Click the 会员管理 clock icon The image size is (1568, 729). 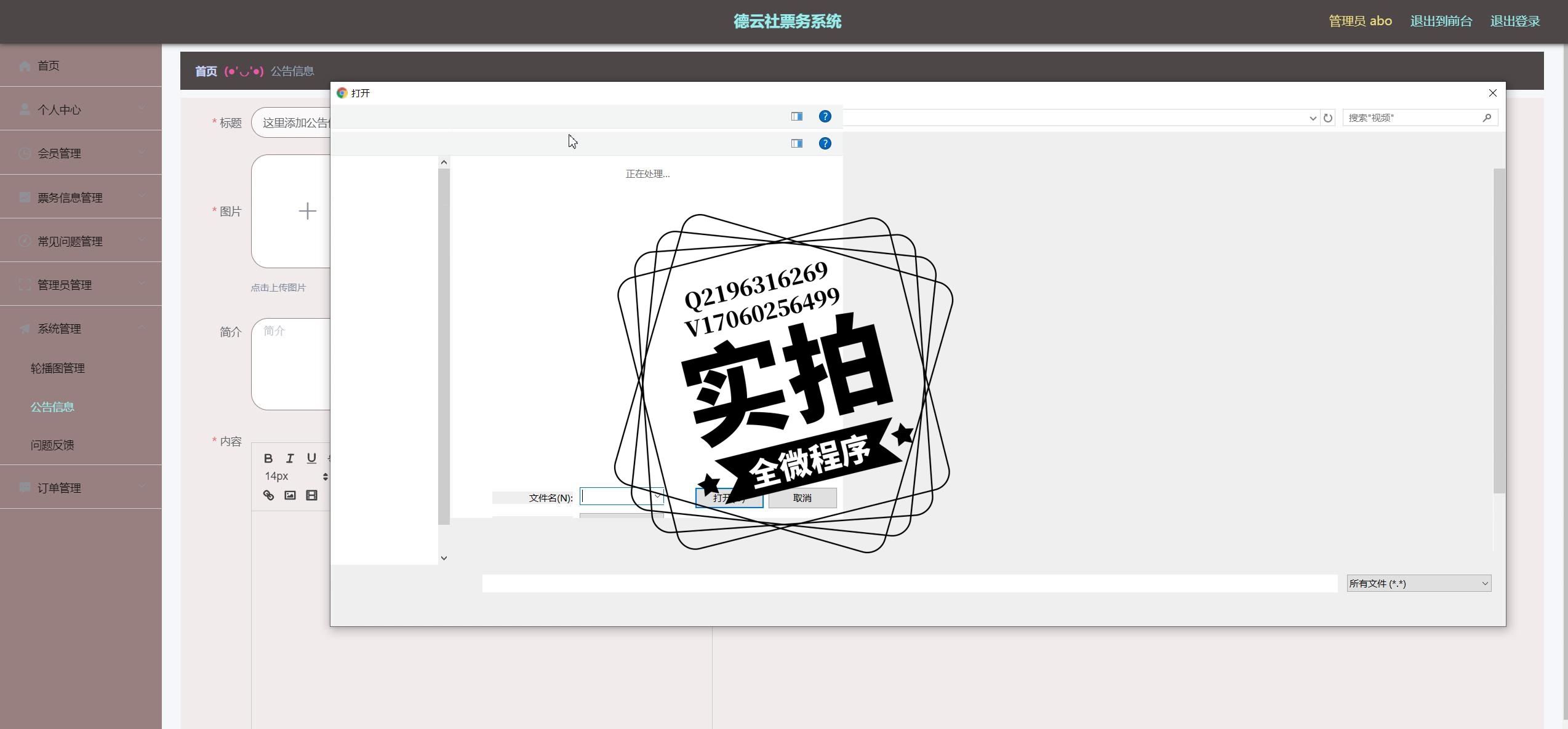coord(25,153)
